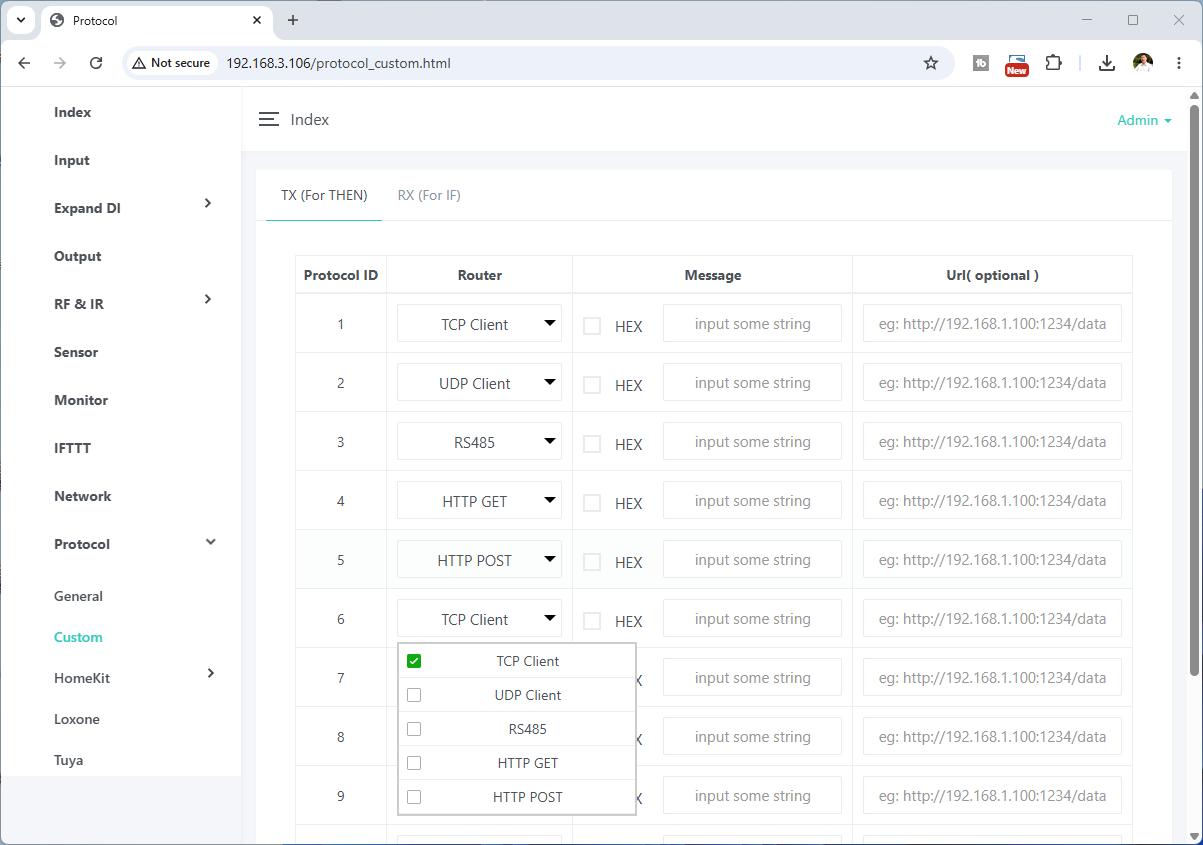Check the HEX box for protocol 4
The width and height of the screenshot is (1203, 845).
(592, 503)
